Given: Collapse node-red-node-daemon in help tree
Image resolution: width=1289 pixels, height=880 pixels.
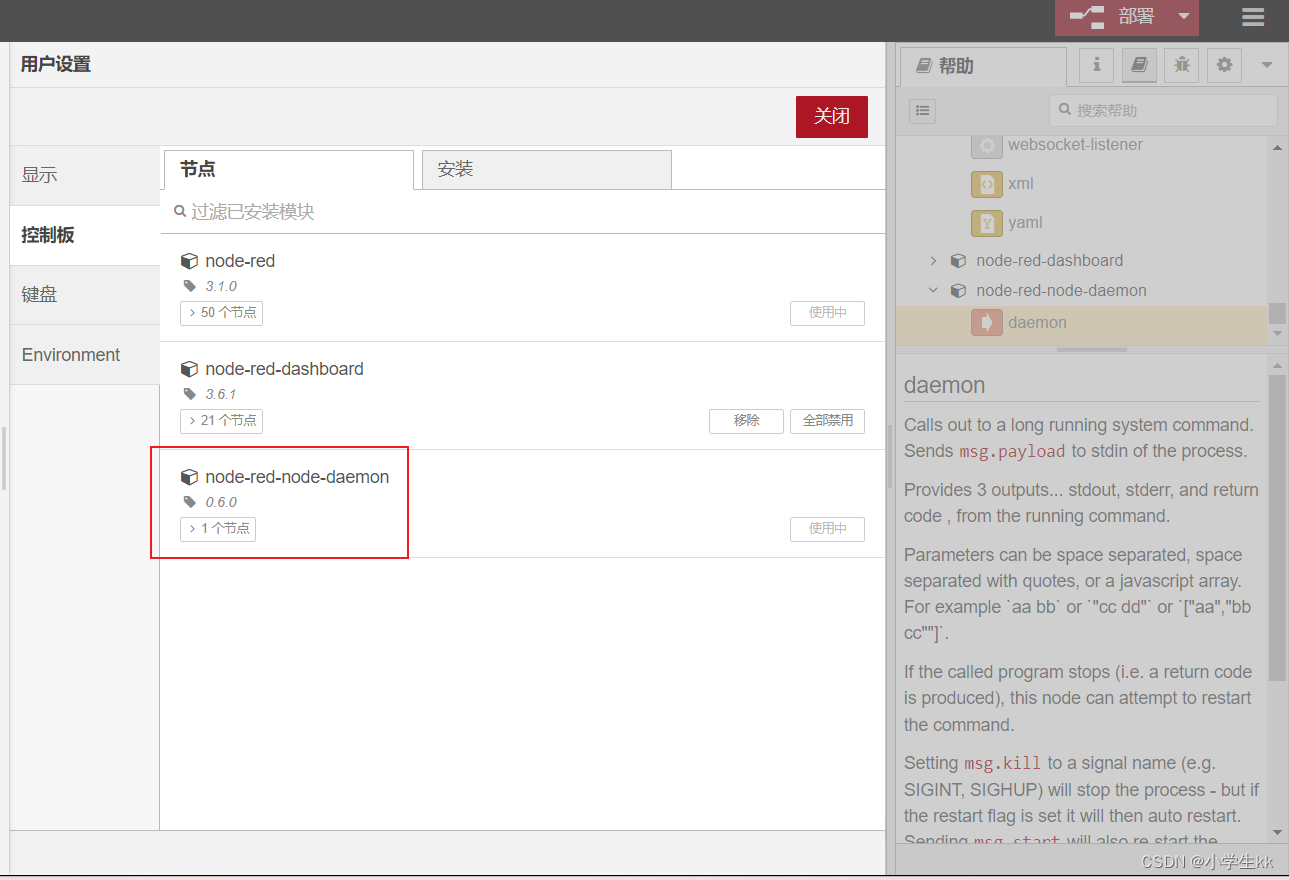Looking at the screenshot, I should pos(933,291).
